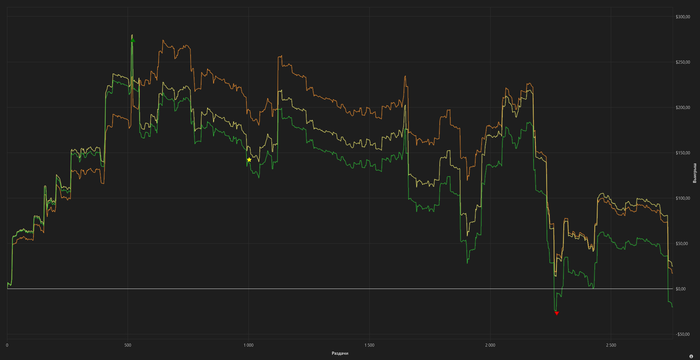The width and height of the screenshot is (700, 360).
Task: Click the red triangle lowest-point marker
Action: pyautogui.click(x=557, y=313)
